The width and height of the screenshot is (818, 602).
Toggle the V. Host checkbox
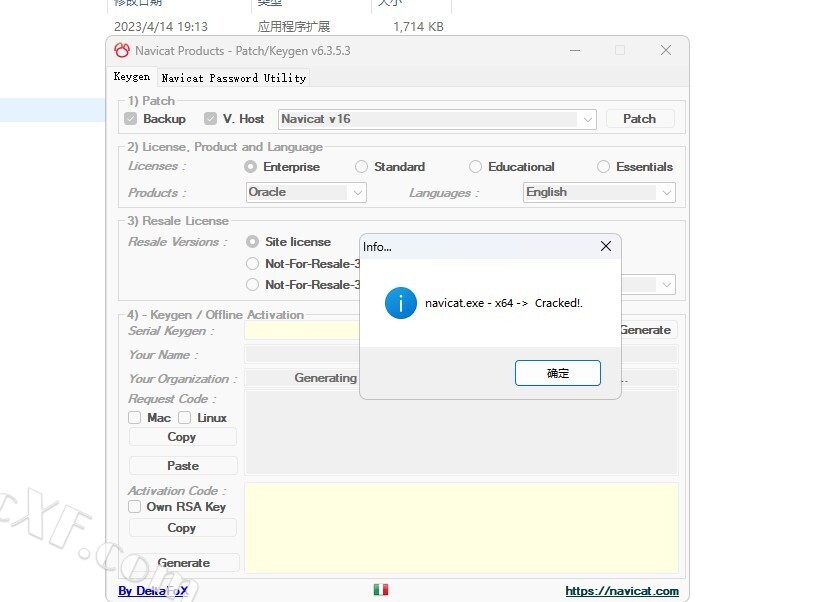[x=210, y=119]
